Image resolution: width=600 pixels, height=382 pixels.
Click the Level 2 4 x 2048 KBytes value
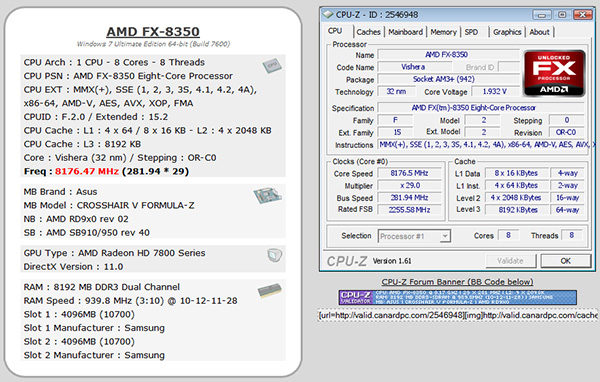(516, 198)
